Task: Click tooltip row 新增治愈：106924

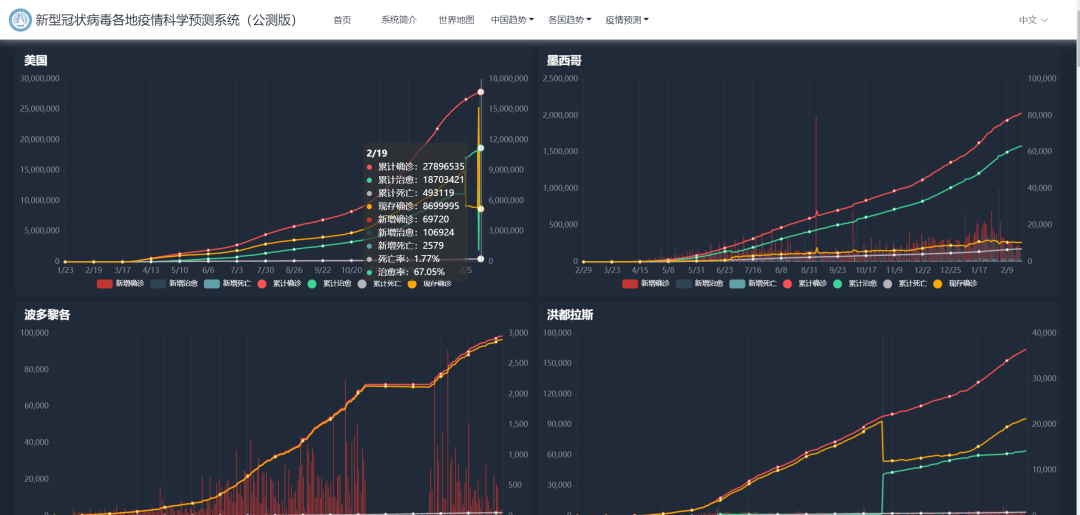Action: 411,232
